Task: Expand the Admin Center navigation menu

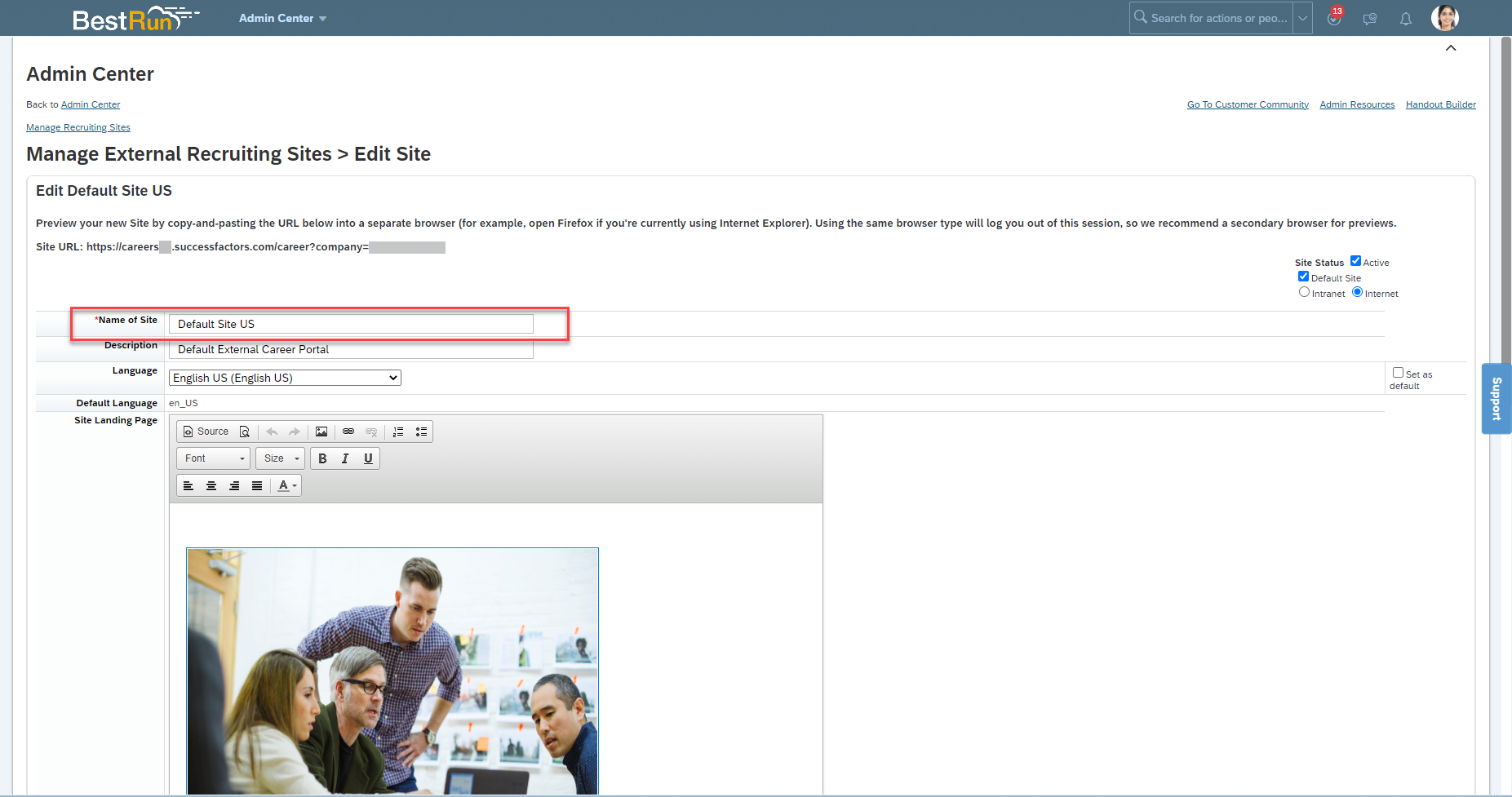Action: click(282, 18)
